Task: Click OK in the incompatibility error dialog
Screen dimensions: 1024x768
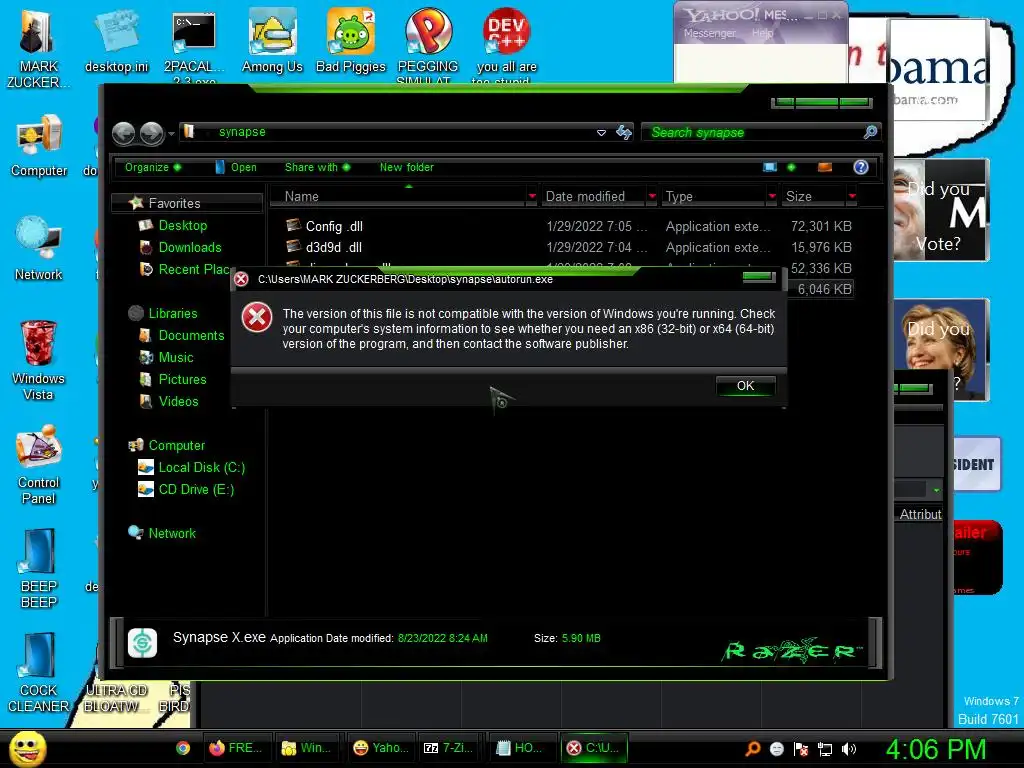Action: pos(745,386)
